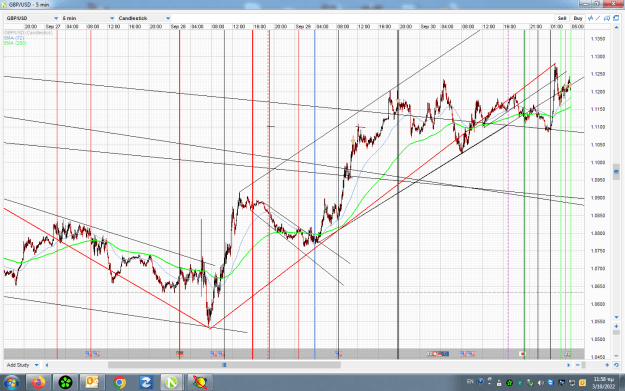This screenshot has width=625, height=391.
Task: Click the detach chart window icon
Action: 616,18
